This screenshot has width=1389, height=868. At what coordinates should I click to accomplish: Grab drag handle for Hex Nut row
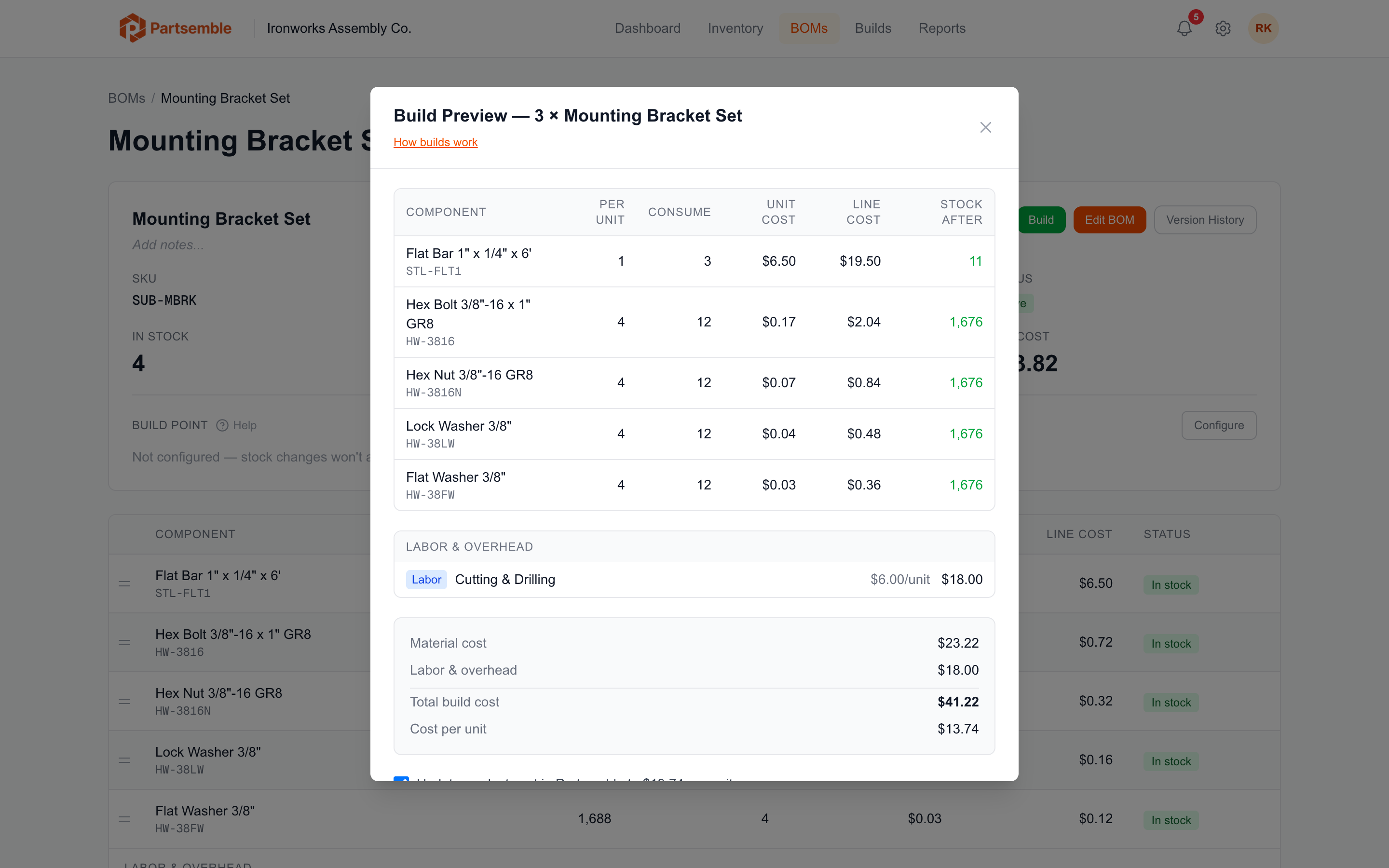[x=124, y=702]
